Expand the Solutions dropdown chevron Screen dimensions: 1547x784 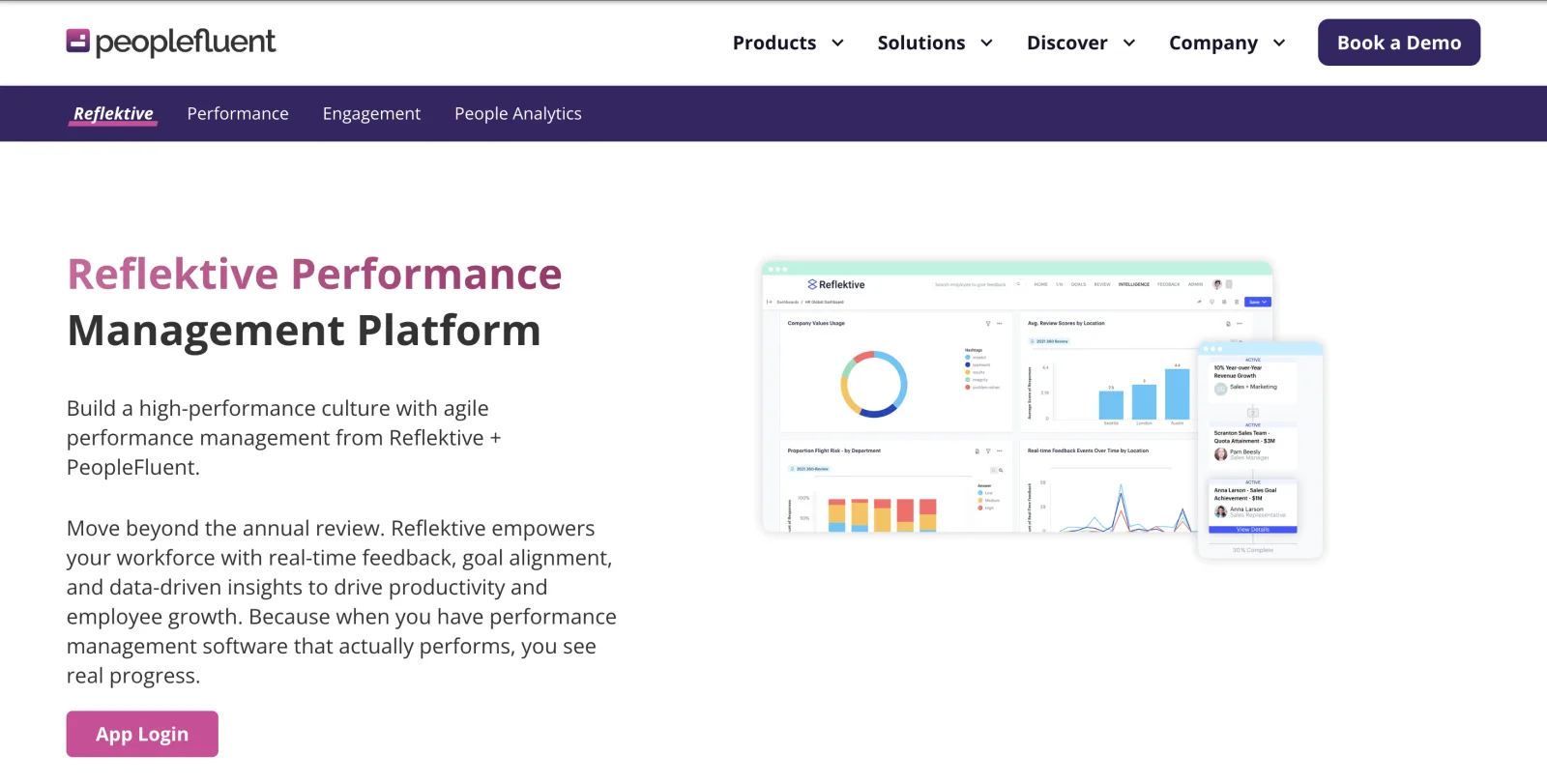(x=987, y=43)
